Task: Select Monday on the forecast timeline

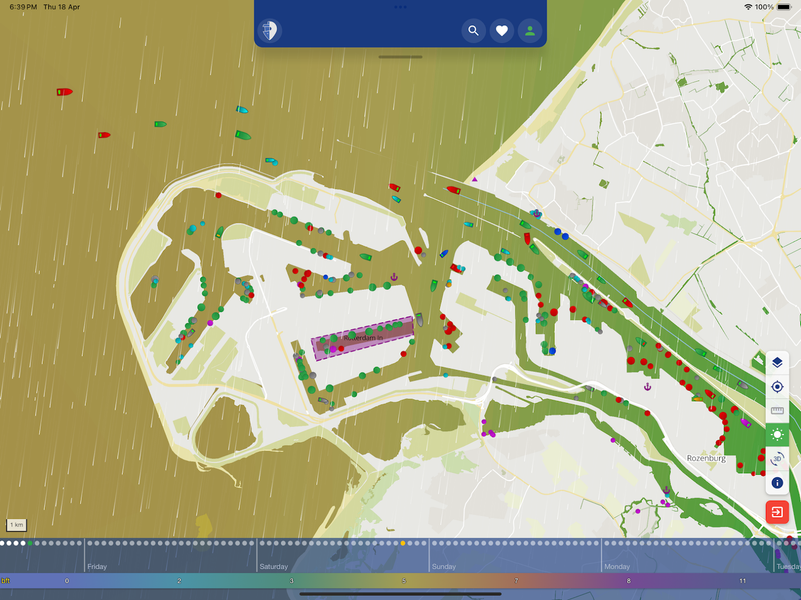Action: tap(617, 566)
